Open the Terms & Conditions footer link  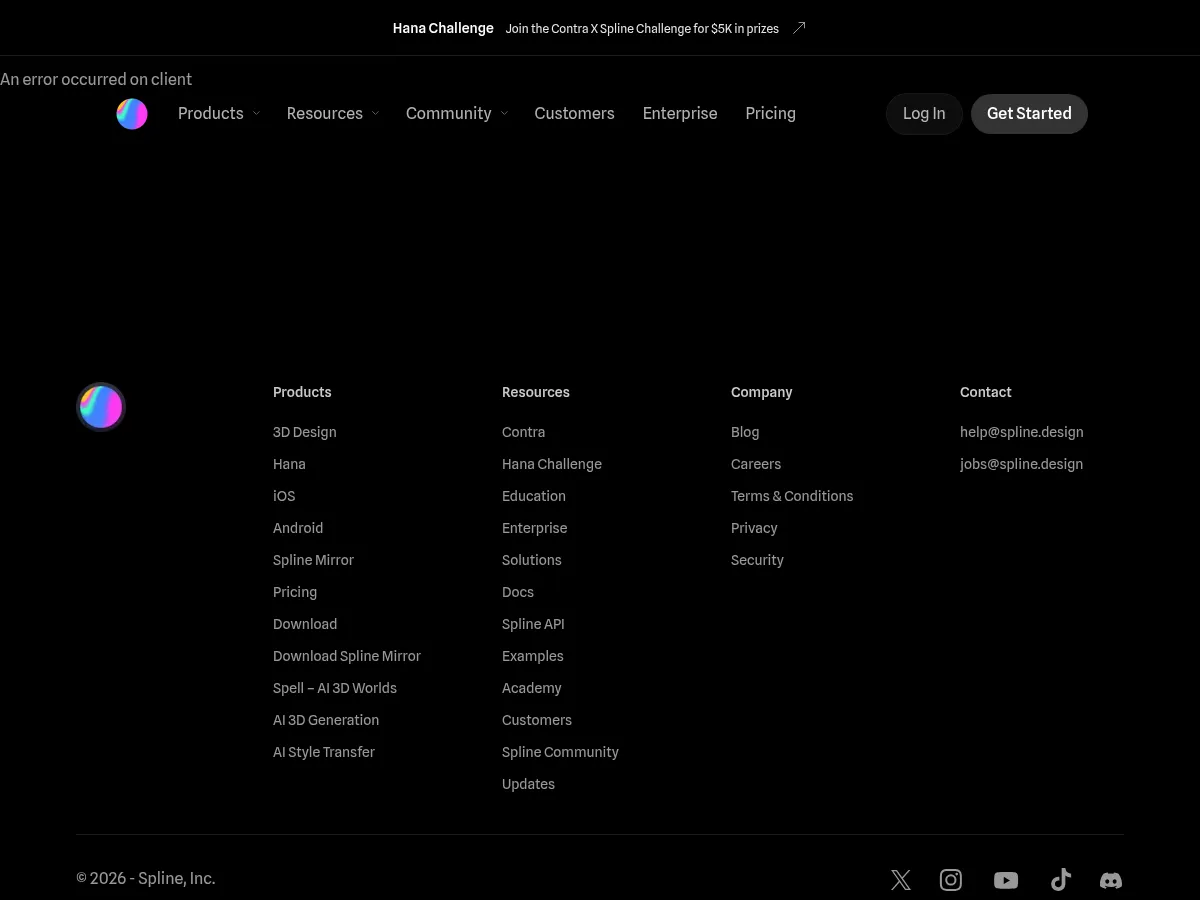pyautogui.click(x=792, y=496)
